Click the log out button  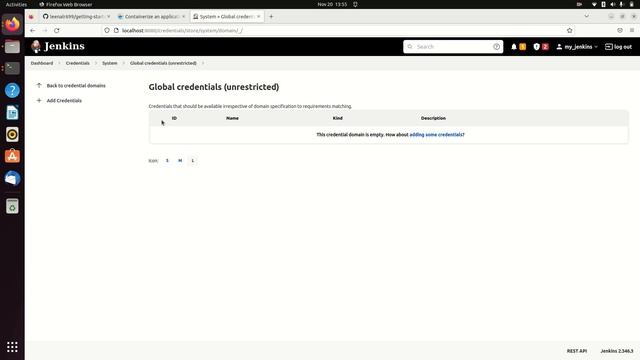pos(618,47)
